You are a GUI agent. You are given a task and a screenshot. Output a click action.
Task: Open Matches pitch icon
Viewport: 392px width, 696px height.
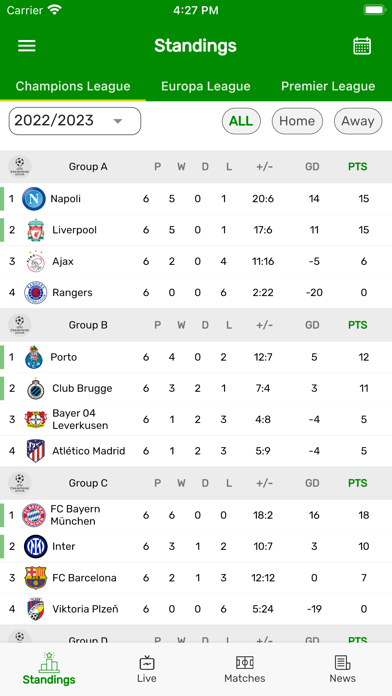[245, 663]
